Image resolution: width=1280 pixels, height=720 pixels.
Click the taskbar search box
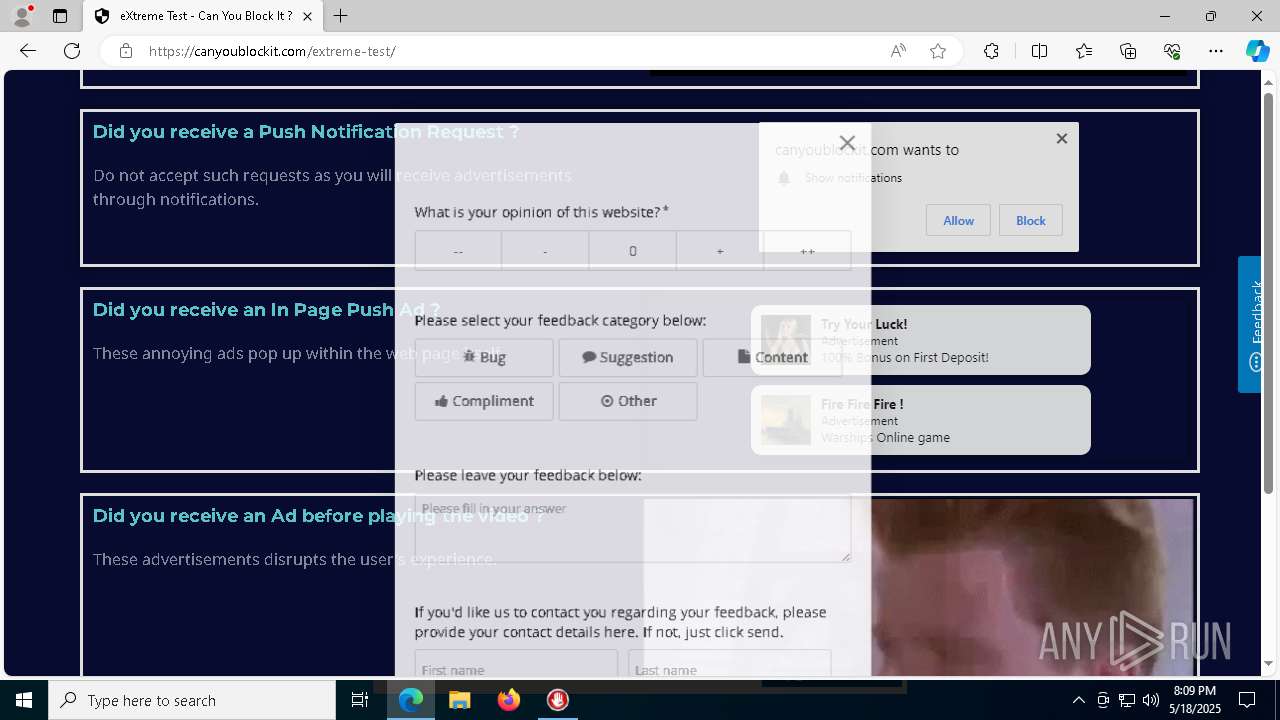pyautogui.click(x=192, y=700)
